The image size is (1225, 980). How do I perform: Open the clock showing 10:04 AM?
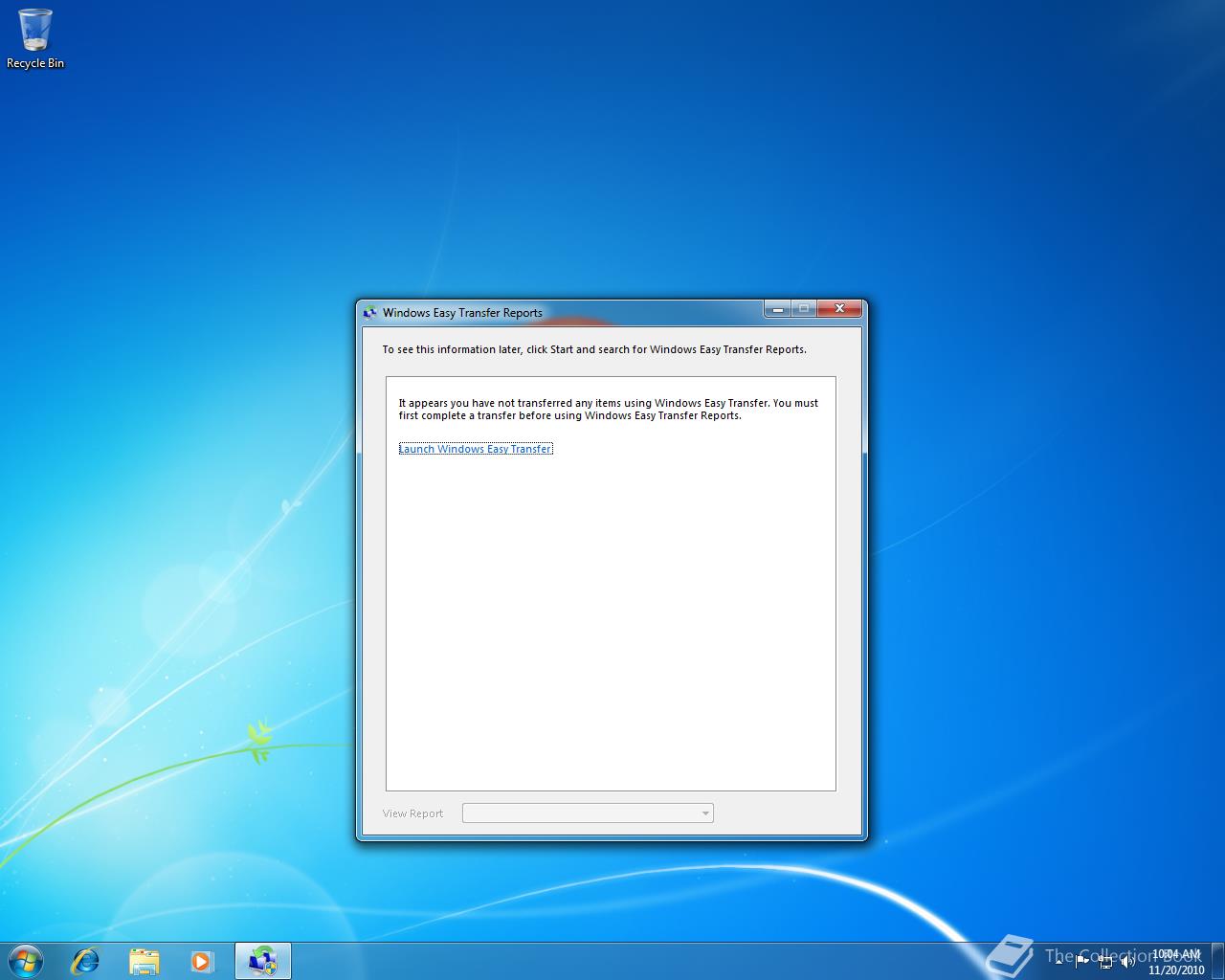click(x=1176, y=961)
